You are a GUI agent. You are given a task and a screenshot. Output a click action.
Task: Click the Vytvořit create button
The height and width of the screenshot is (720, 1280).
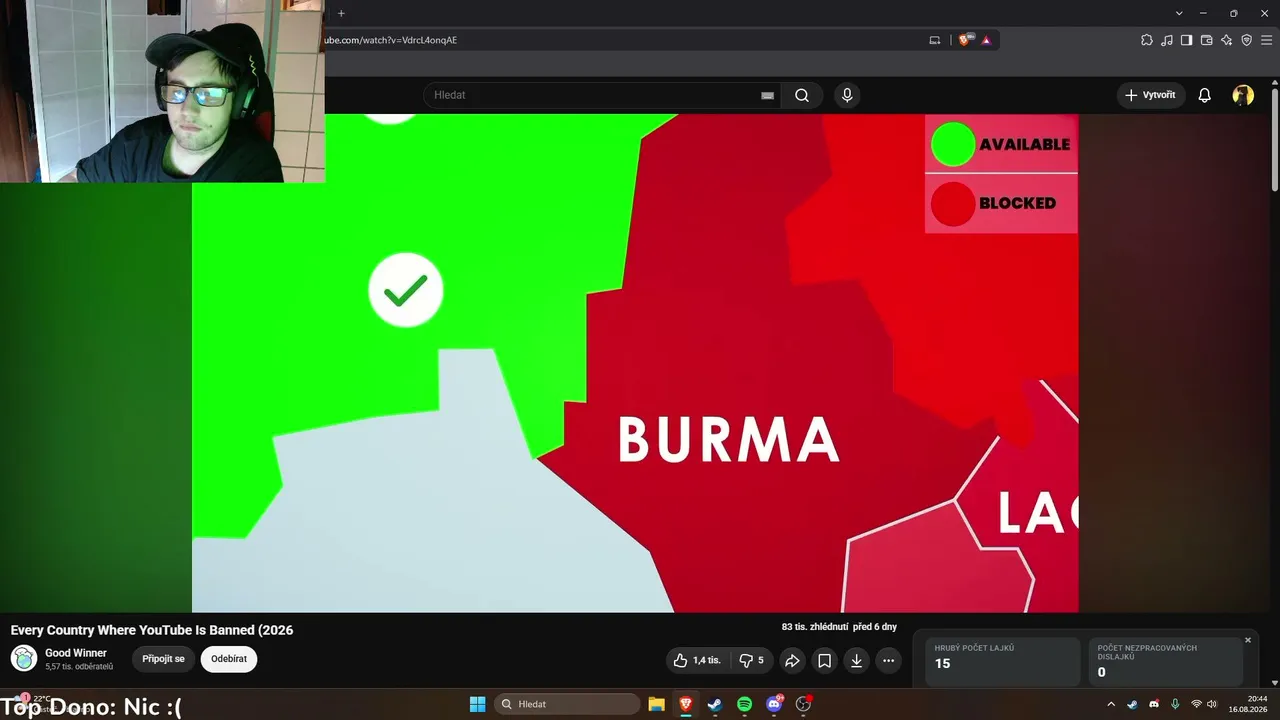(x=1151, y=95)
